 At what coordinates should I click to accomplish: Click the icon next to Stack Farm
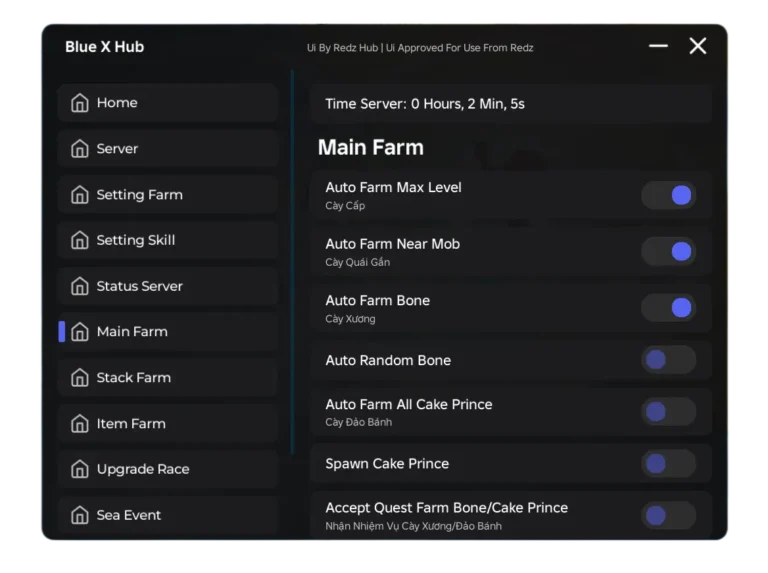click(x=80, y=378)
